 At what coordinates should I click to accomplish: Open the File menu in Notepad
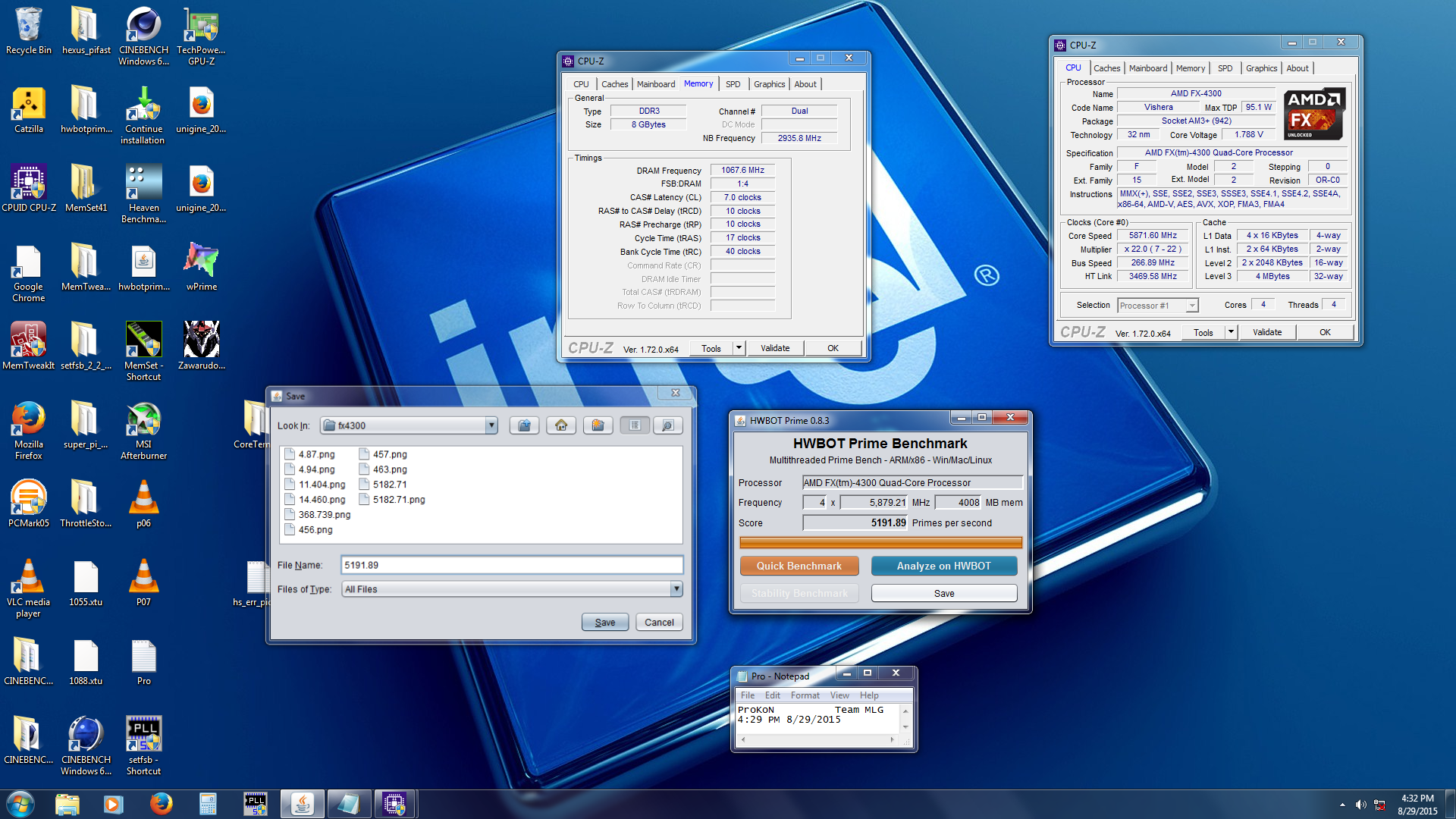coord(747,695)
